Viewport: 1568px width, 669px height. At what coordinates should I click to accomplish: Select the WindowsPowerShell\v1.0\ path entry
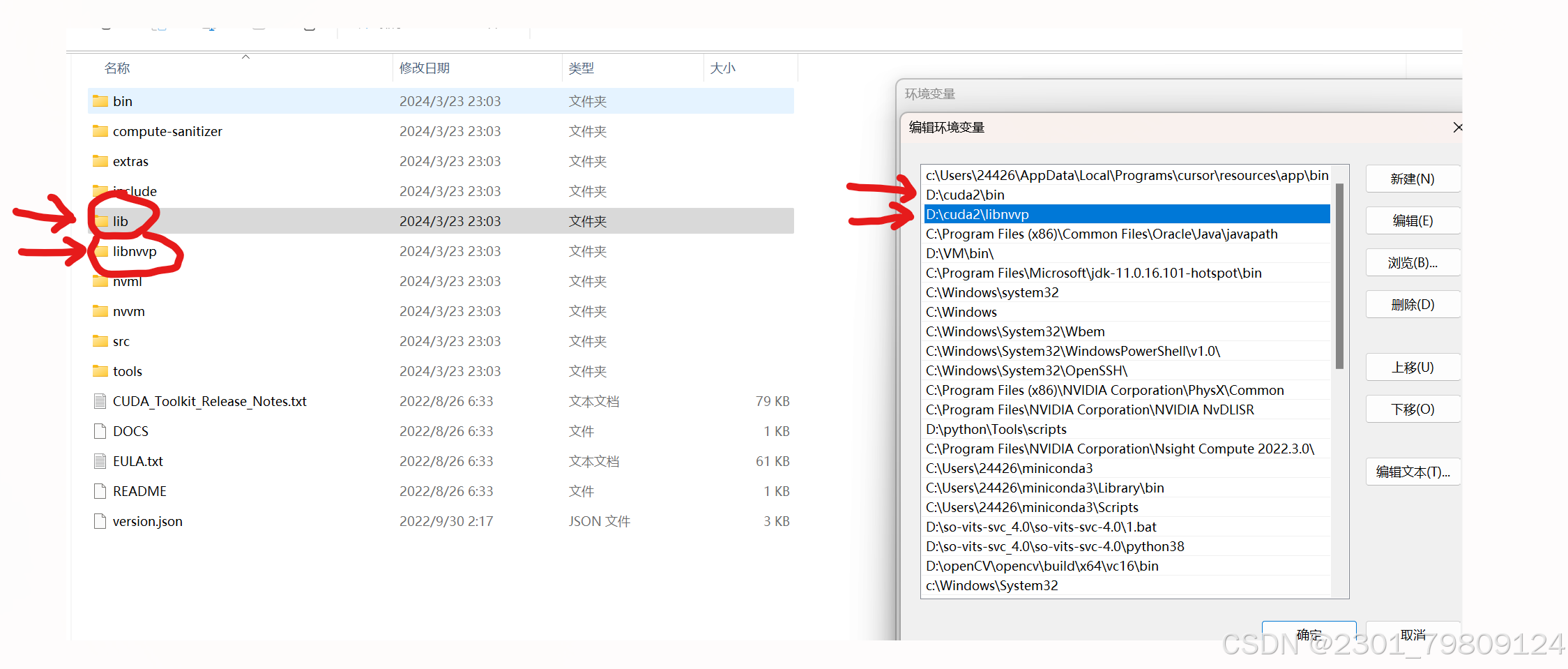tap(1127, 351)
